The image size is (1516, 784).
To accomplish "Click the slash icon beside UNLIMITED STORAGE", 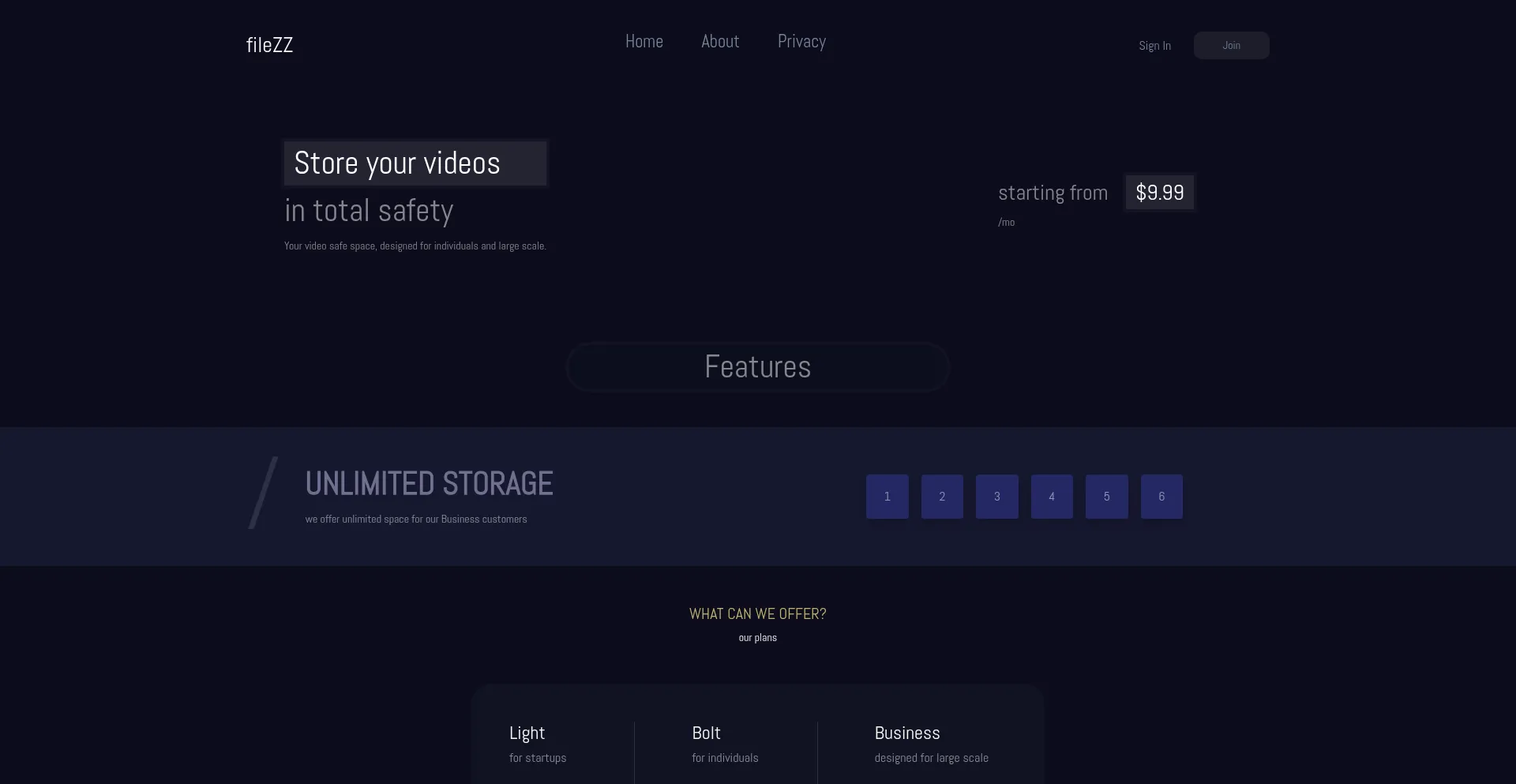I will click(263, 493).
